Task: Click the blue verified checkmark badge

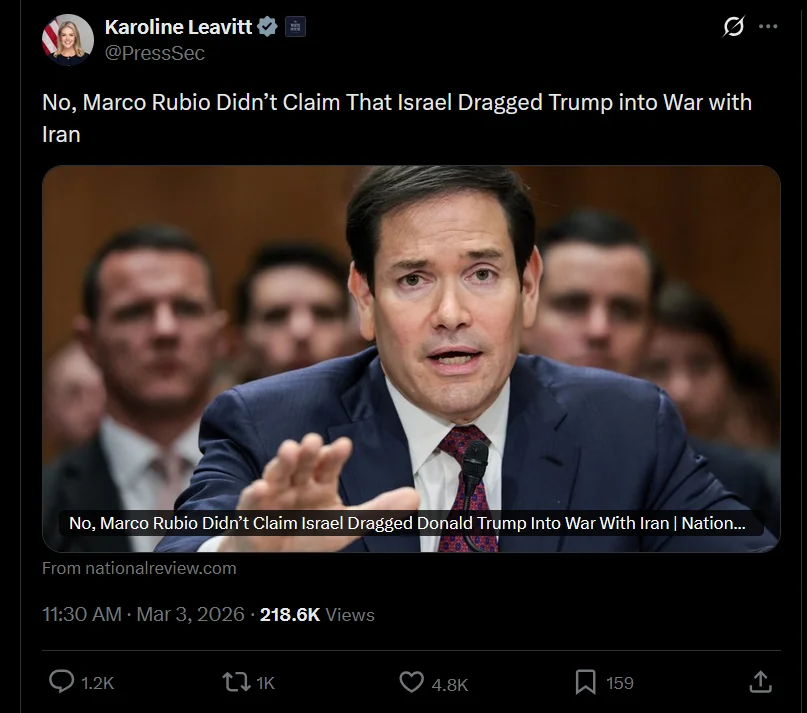Action: 268,27
